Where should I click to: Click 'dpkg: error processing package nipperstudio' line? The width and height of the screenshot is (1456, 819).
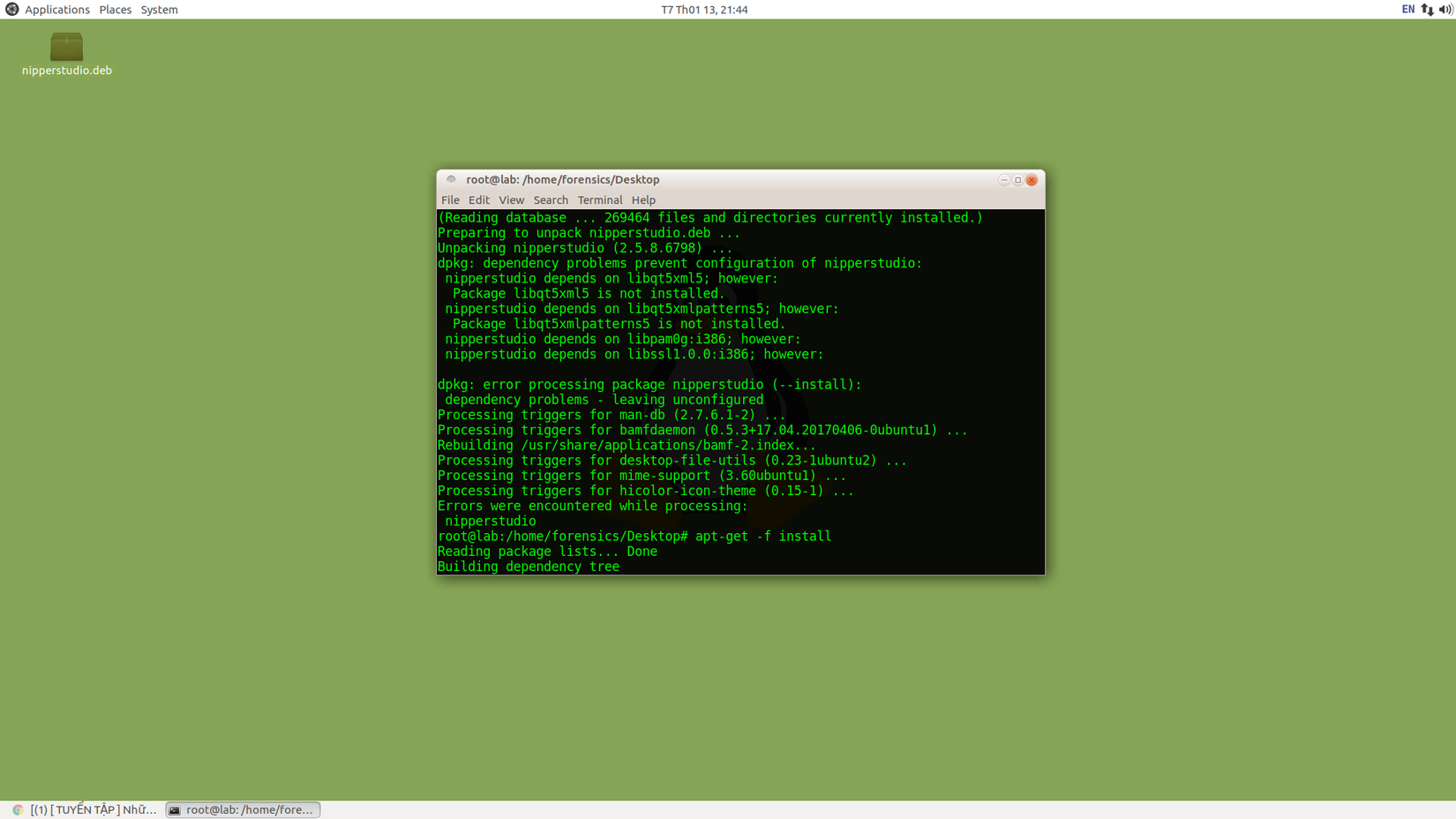[649, 385]
